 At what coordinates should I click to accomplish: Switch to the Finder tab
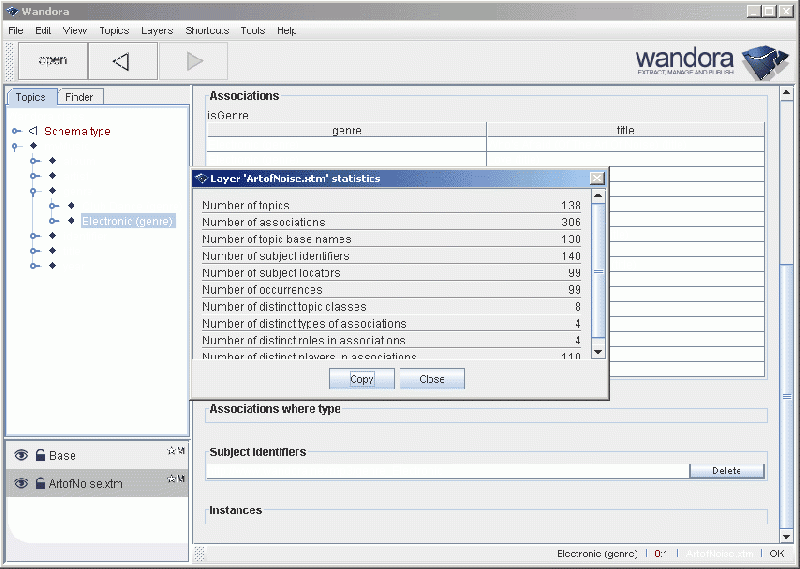point(79,97)
